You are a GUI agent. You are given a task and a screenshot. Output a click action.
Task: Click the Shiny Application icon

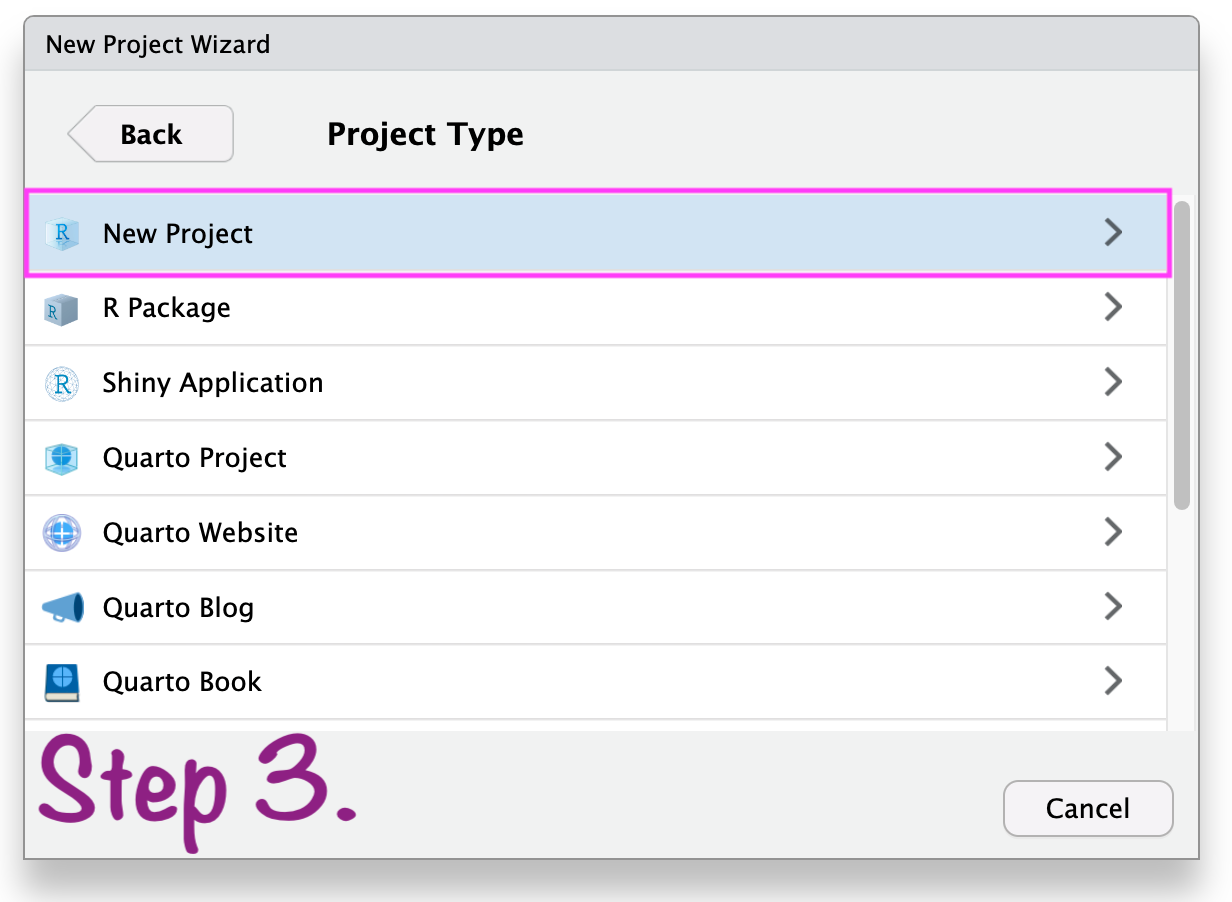click(62, 384)
